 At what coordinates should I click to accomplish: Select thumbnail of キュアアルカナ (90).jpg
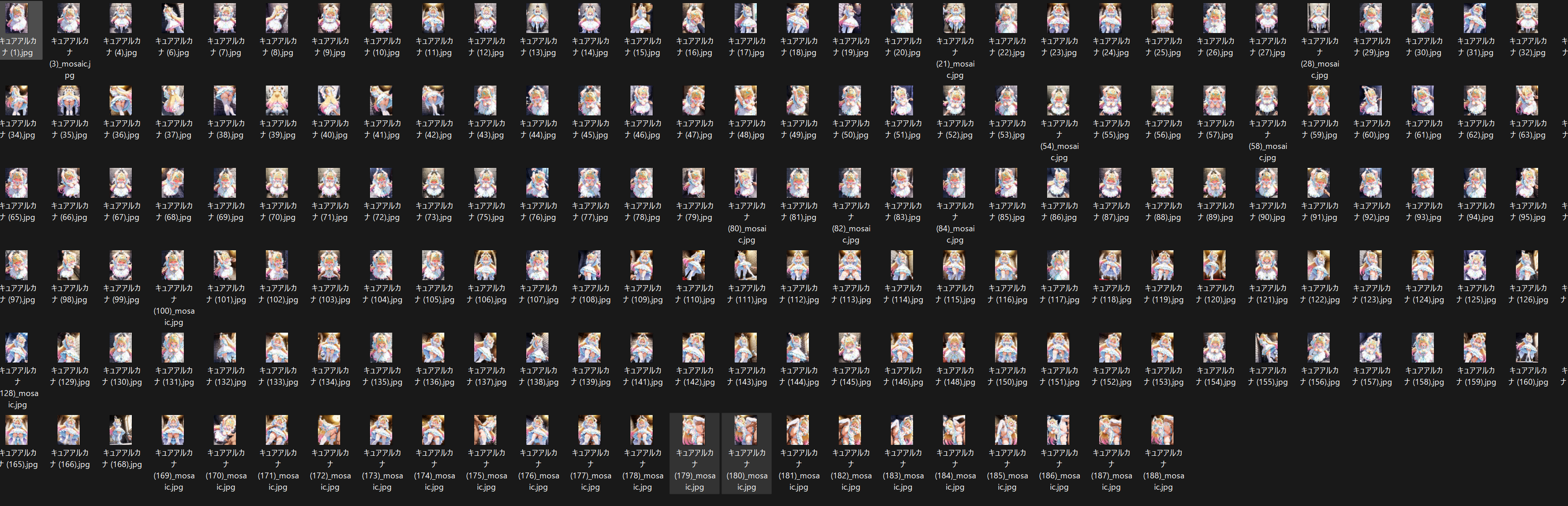tap(1267, 183)
